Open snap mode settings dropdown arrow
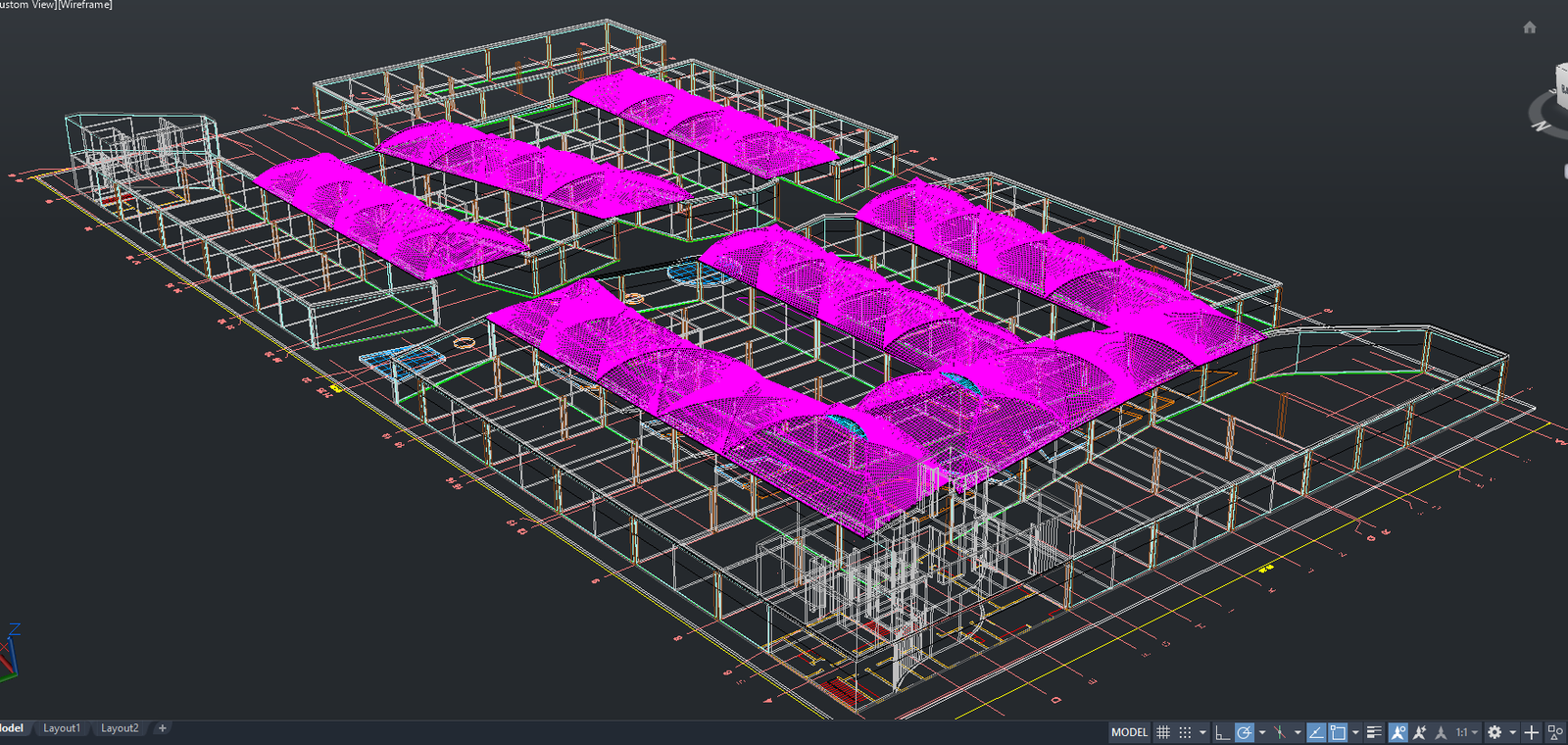 [x=1202, y=732]
